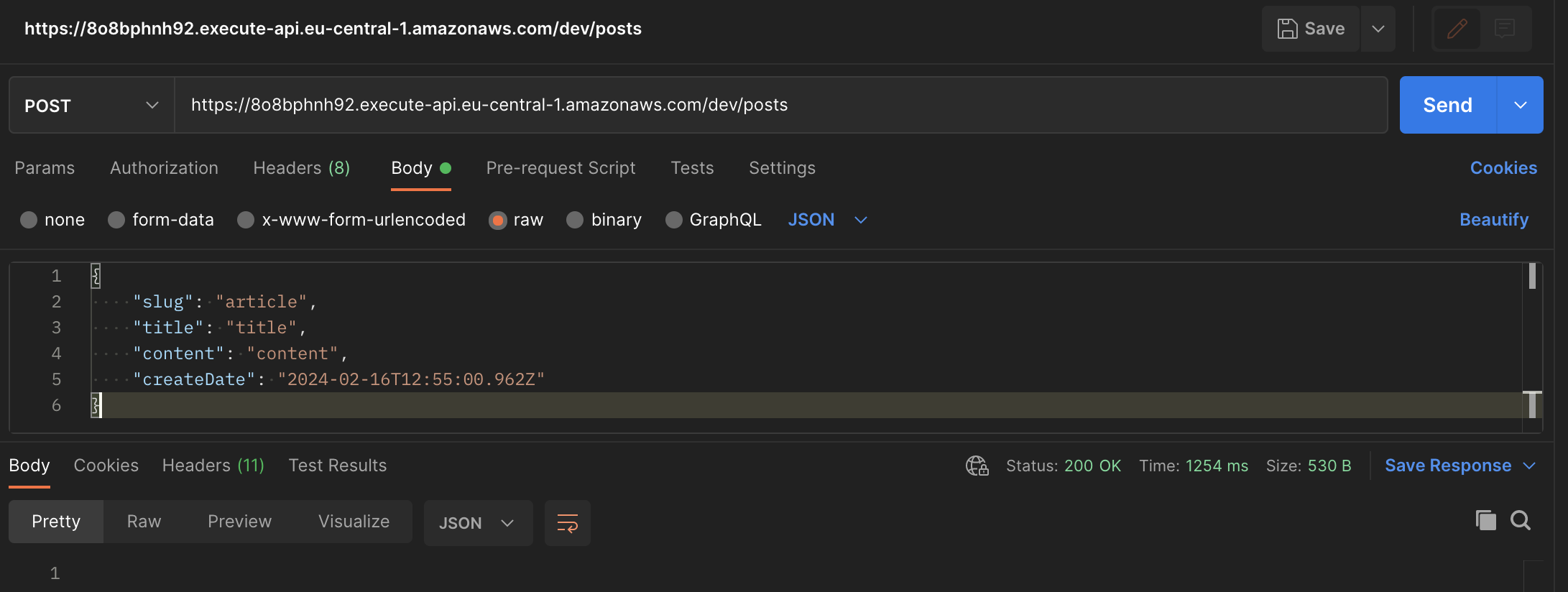This screenshot has height=592, width=1568.
Task: Switch to Raw response view
Action: pyautogui.click(x=144, y=522)
